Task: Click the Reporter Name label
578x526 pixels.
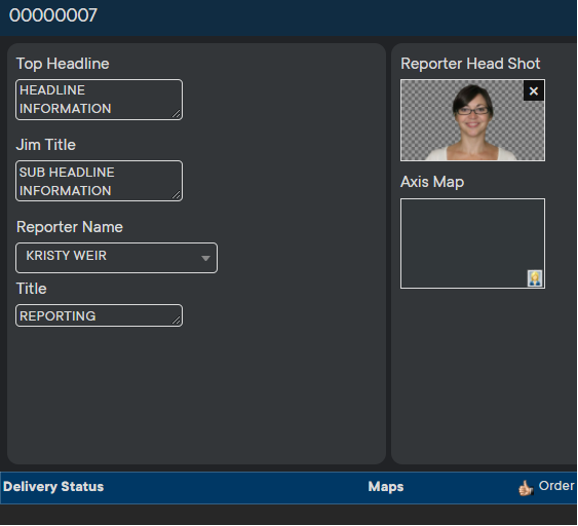Action: tap(69, 227)
